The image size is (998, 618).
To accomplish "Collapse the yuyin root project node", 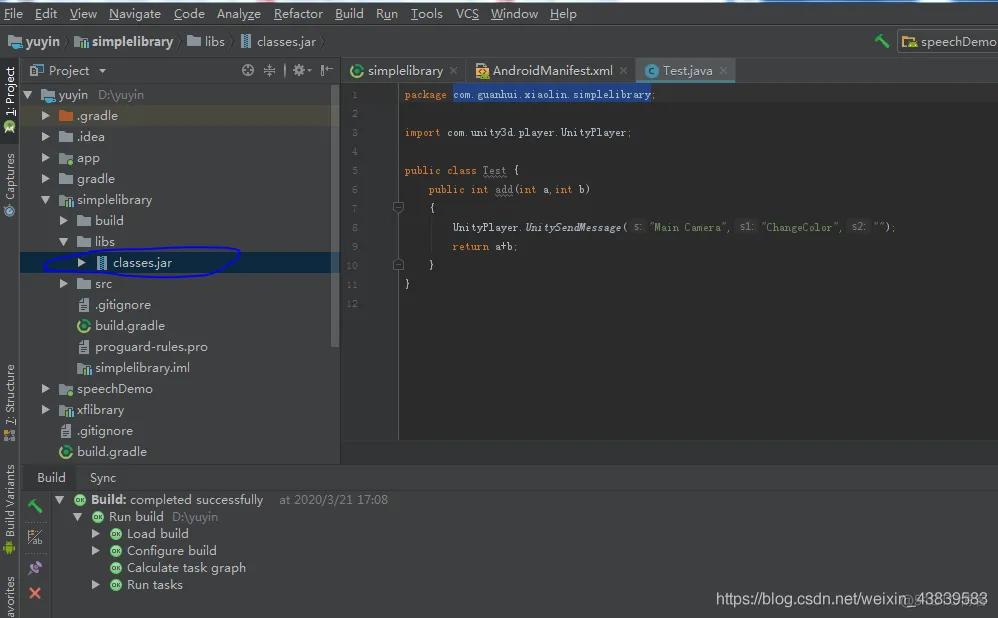I will pyautogui.click(x=28, y=95).
